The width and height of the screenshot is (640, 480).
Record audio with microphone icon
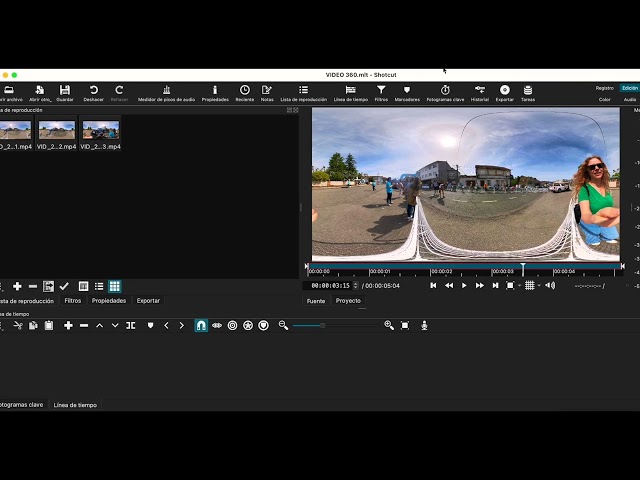(424, 325)
